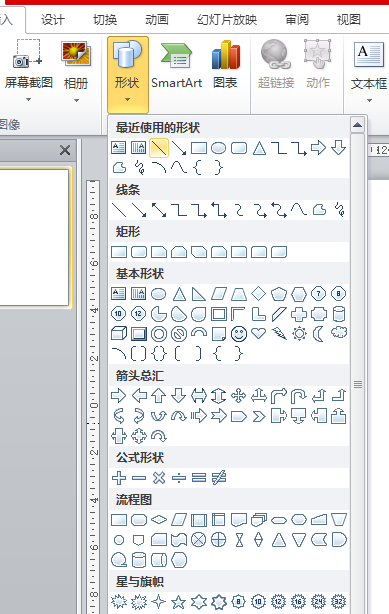Choose the curve shape in 线条
Image resolution: width=389 pixels, height=614 pixels.
pyautogui.click(x=299, y=210)
